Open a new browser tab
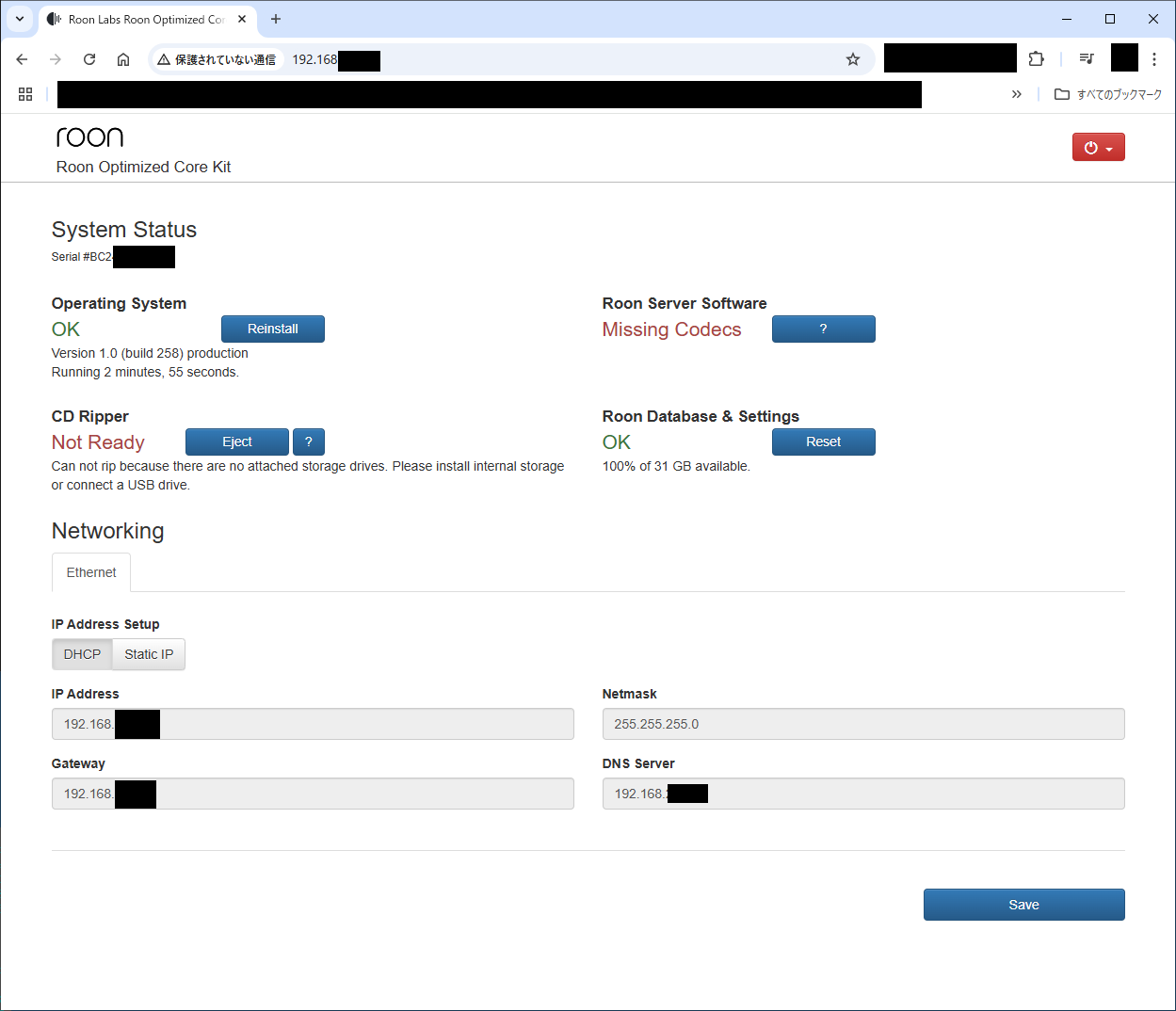Image resolution: width=1176 pixels, height=1011 pixels. [x=276, y=19]
